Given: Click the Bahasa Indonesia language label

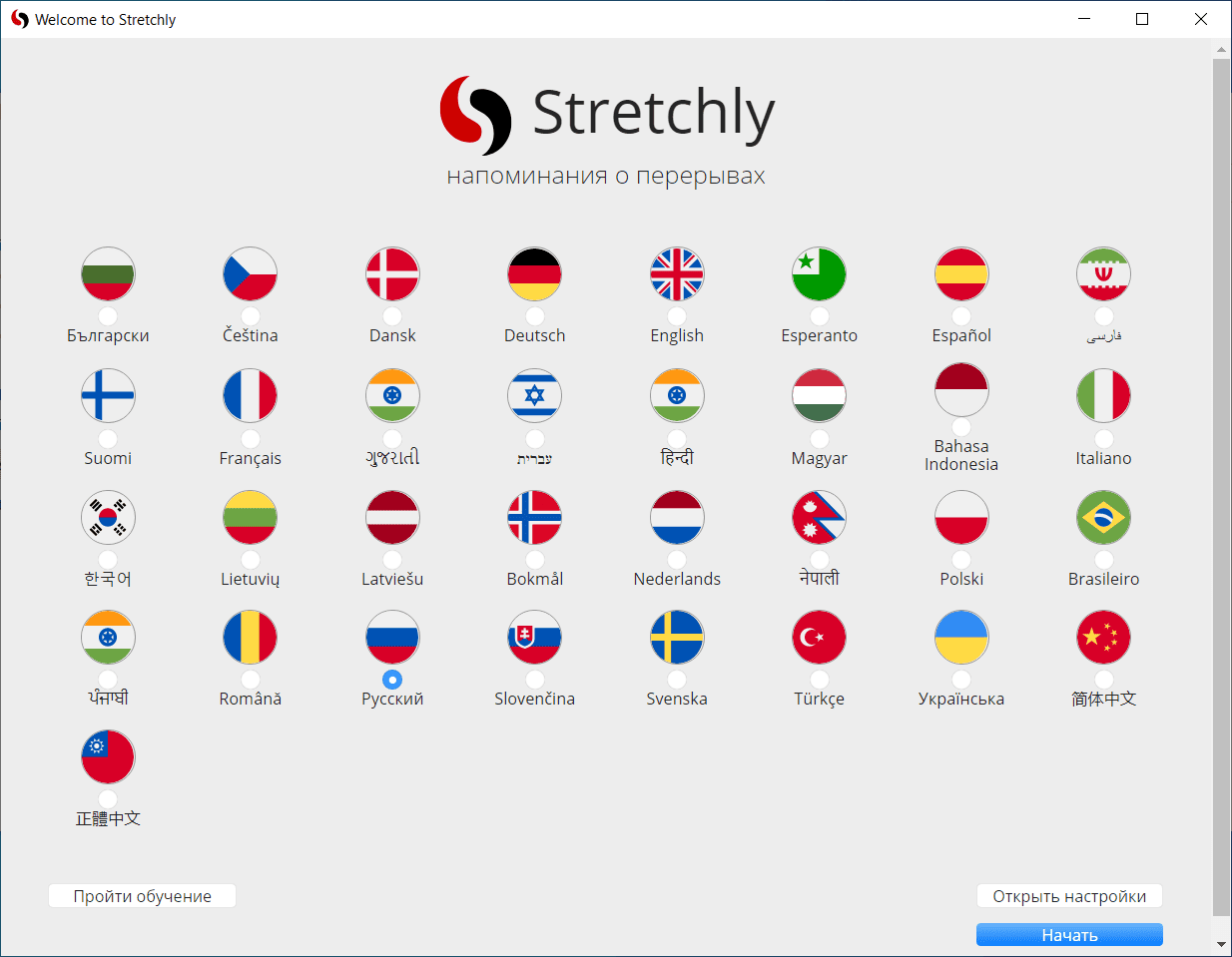Looking at the screenshot, I should pos(961,455).
